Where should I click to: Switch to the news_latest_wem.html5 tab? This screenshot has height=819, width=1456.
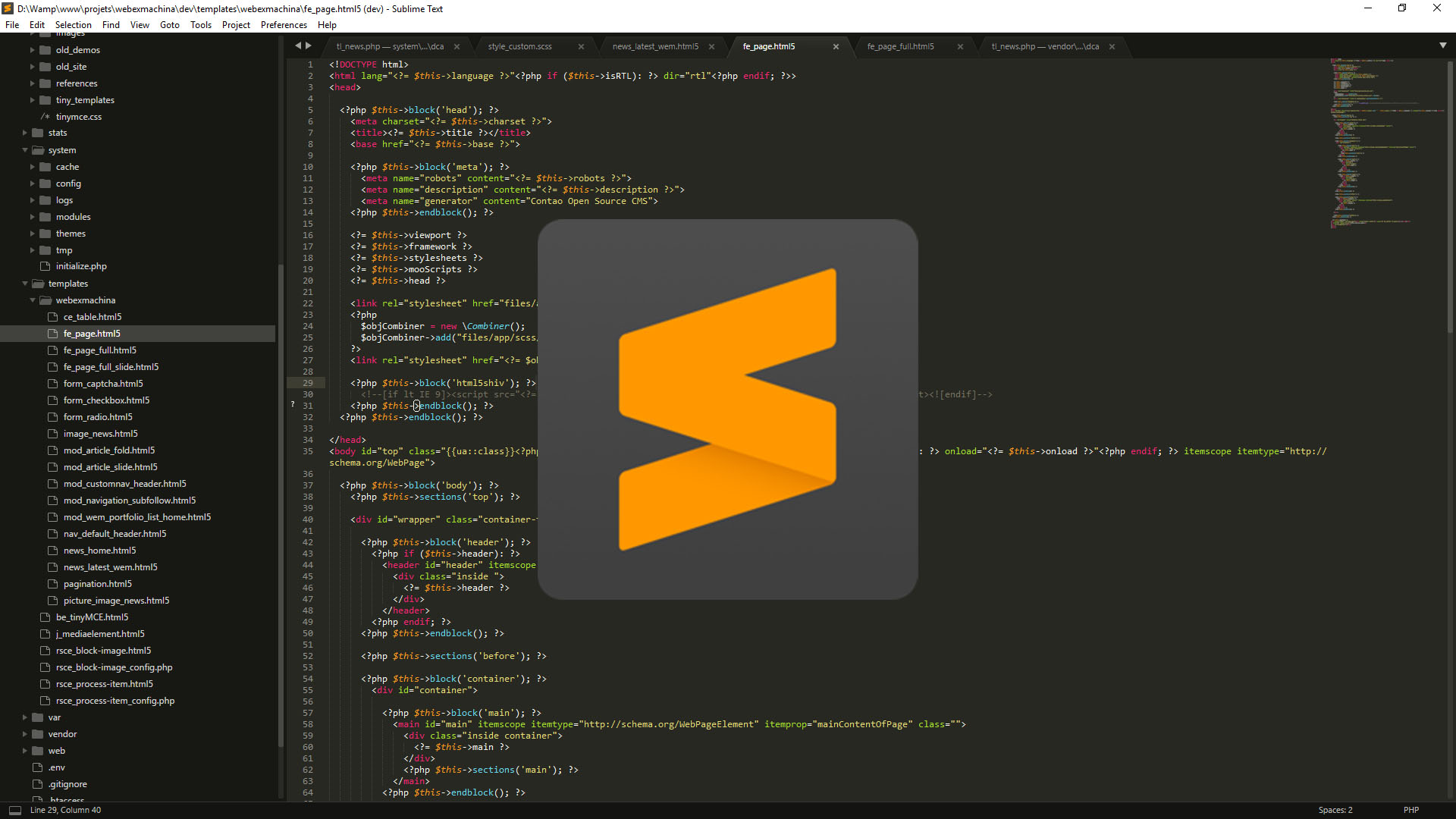655,46
